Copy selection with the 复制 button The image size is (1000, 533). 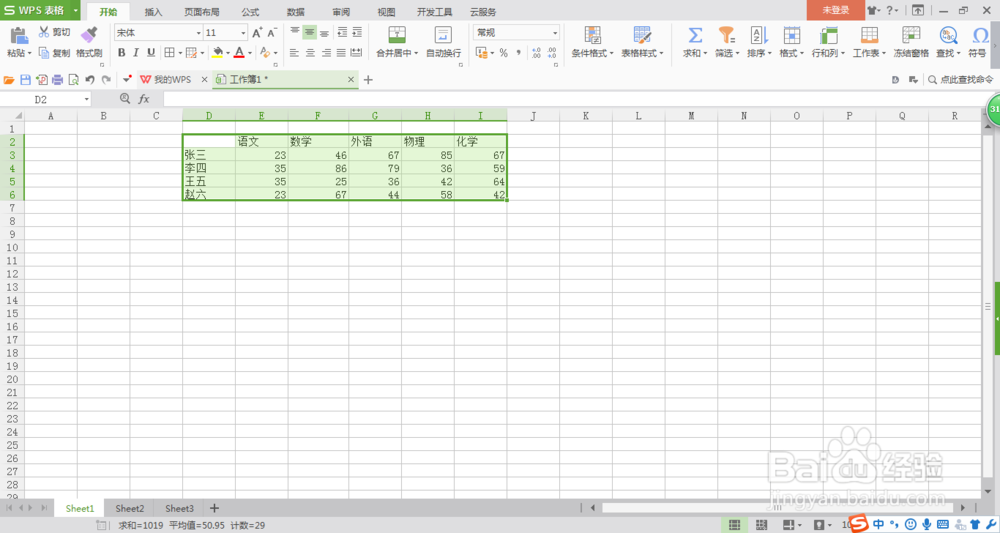point(54,53)
